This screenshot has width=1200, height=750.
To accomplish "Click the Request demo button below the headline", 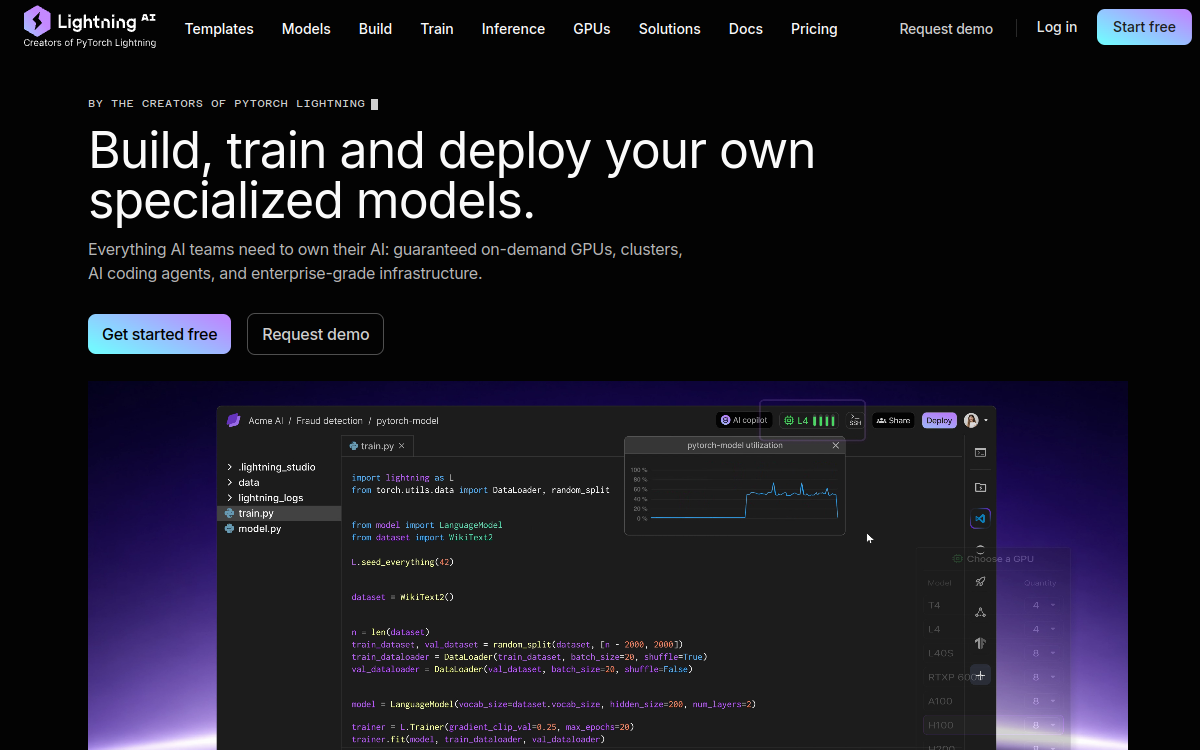I will click(316, 334).
